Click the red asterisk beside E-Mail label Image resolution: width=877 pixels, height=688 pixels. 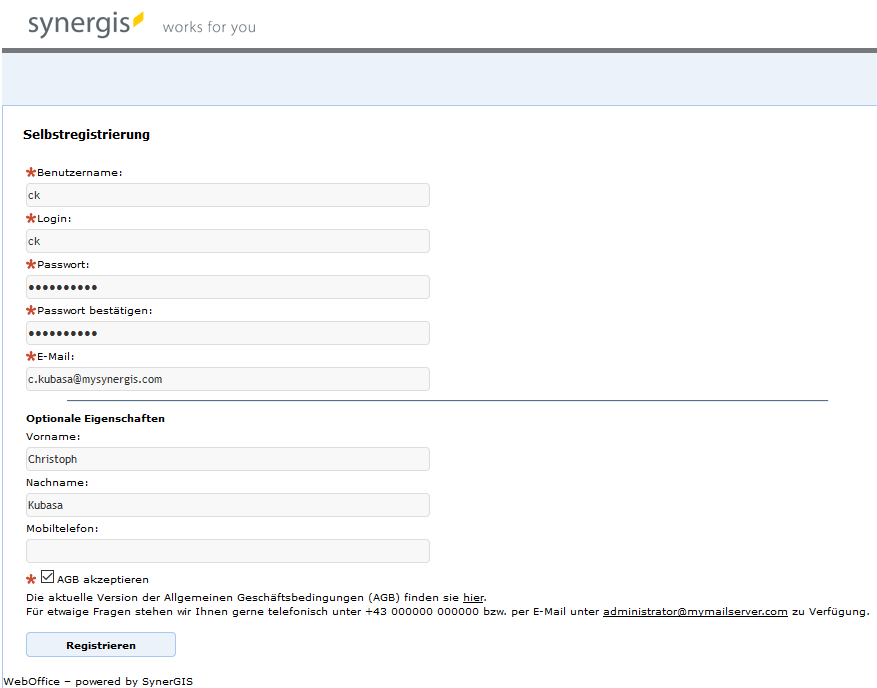click(x=31, y=357)
